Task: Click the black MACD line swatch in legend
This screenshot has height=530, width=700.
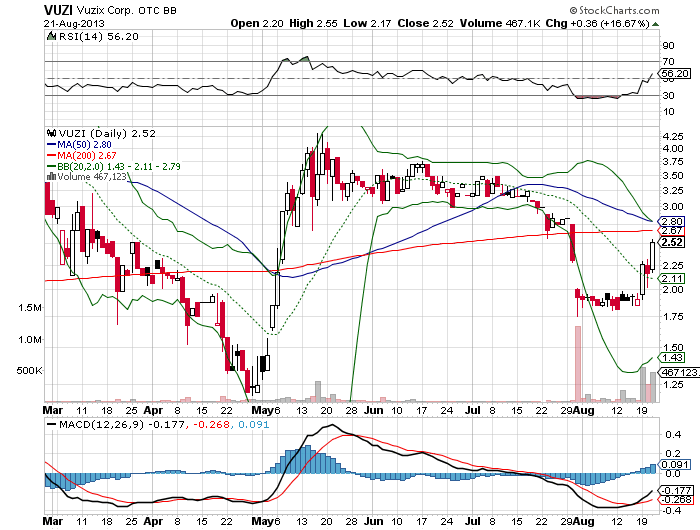Action: [52, 425]
